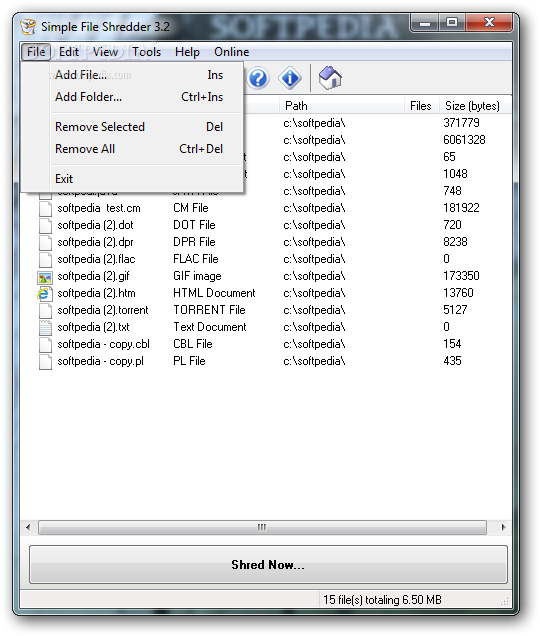540x636 pixels.
Task: Click file icon next to softpedia (2).dot
Action: coord(45,226)
